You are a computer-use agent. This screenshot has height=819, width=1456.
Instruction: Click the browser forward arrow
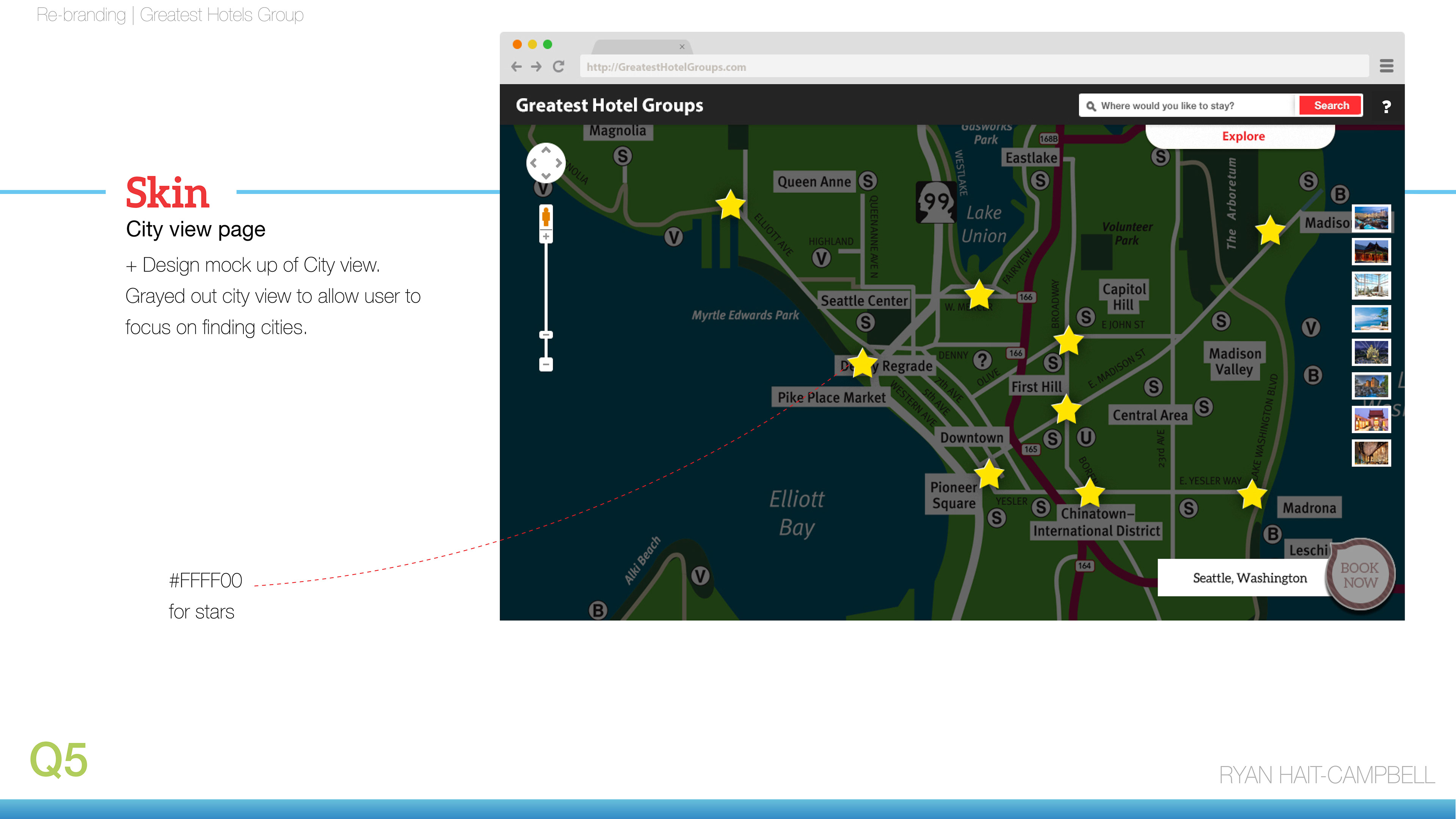tap(537, 67)
